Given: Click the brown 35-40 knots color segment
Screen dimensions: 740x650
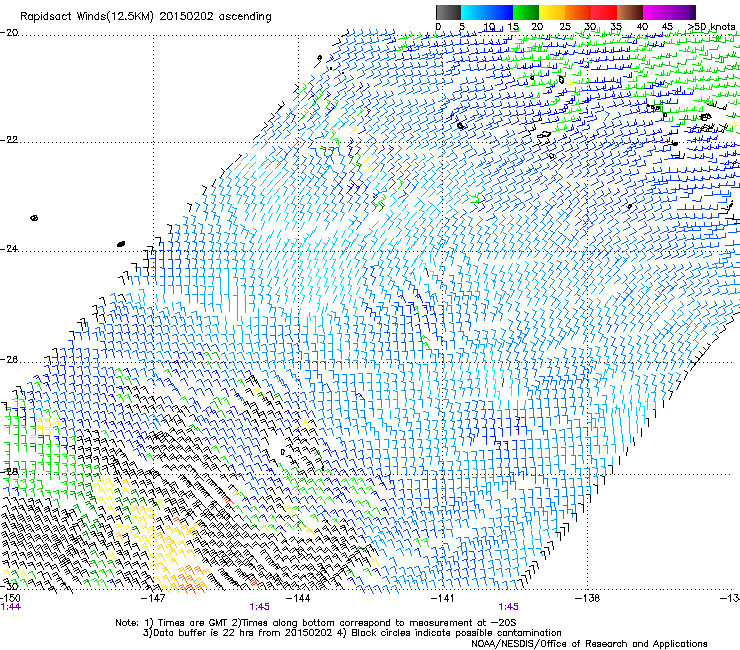Looking at the screenshot, I should coord(630,12).
